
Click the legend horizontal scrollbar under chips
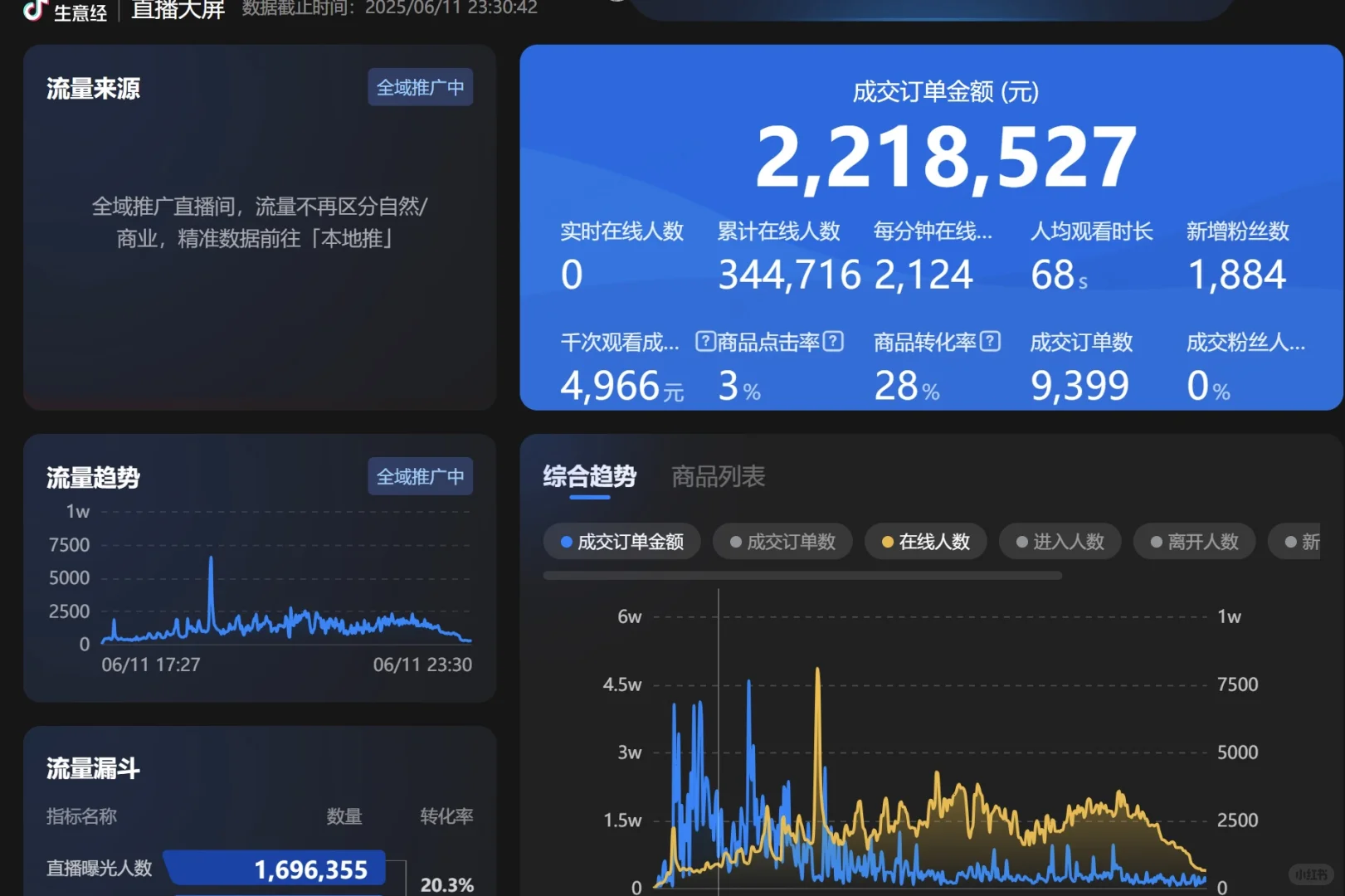(802, 575)
